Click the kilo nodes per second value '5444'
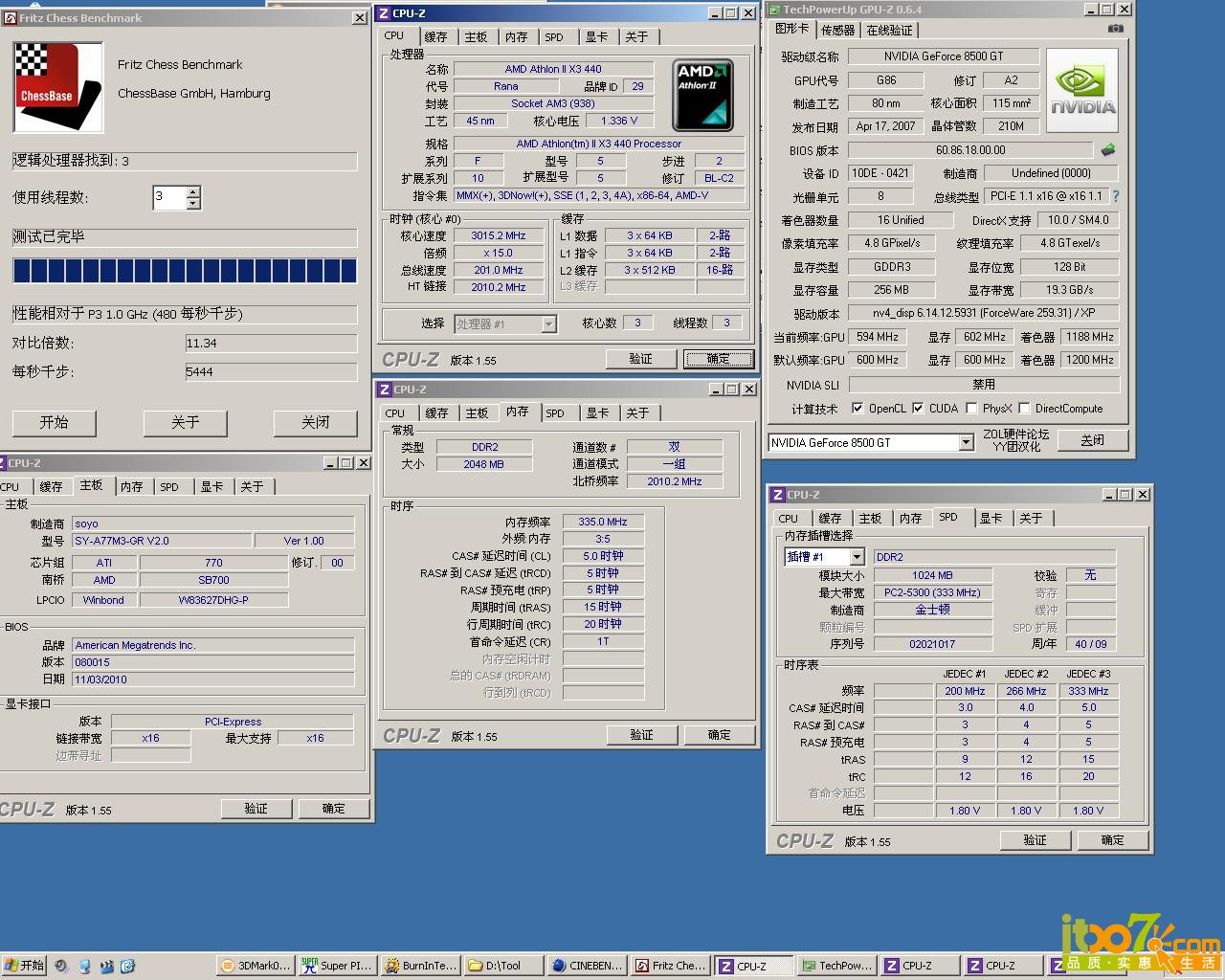The width and height of the screenshot is (1225, 980). click(x=271, y=372)
